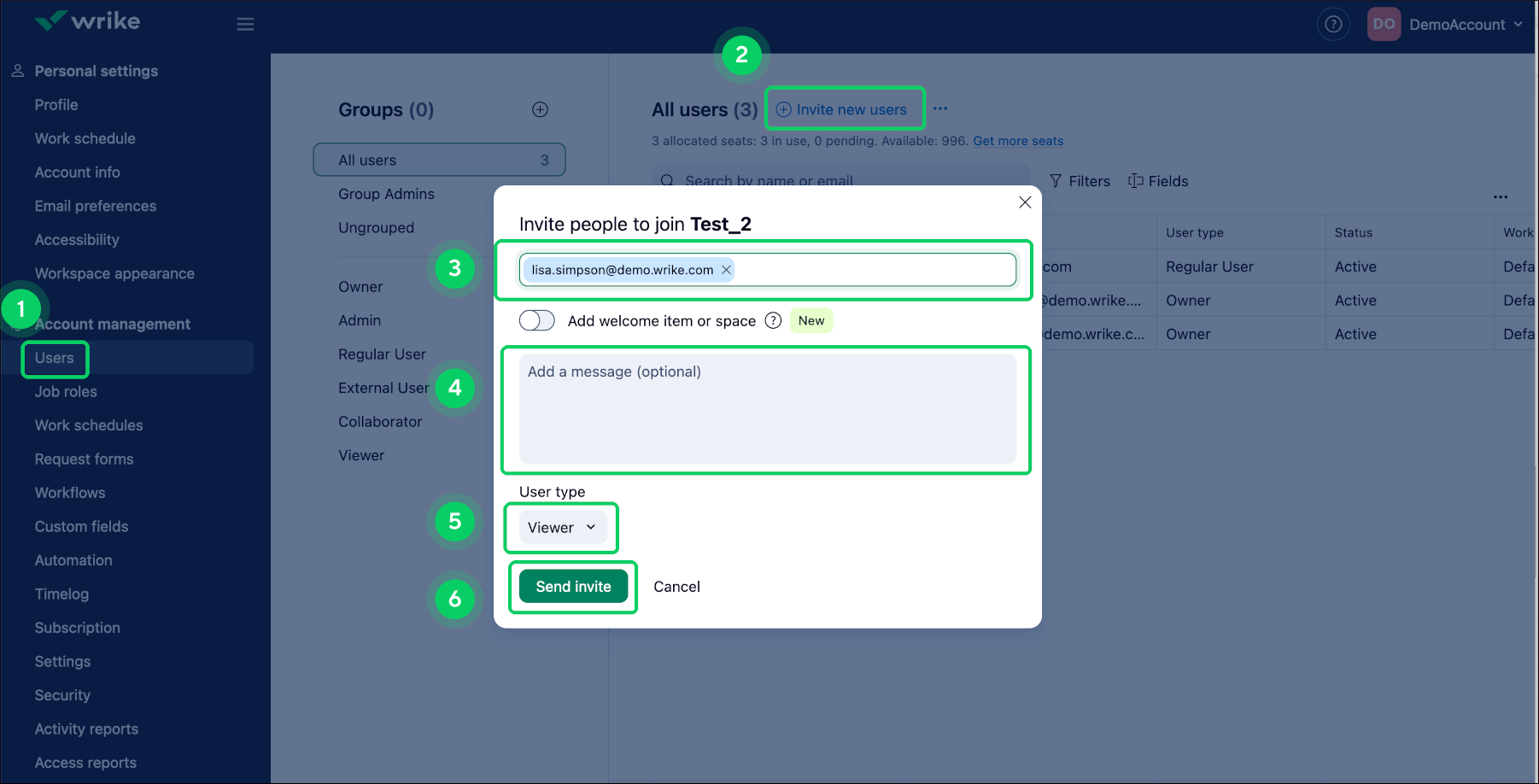Image resolution: width=1539 pixels, height=784 pixels.
Task: Click the plus icon to create a new group
Action: [540, 109]
